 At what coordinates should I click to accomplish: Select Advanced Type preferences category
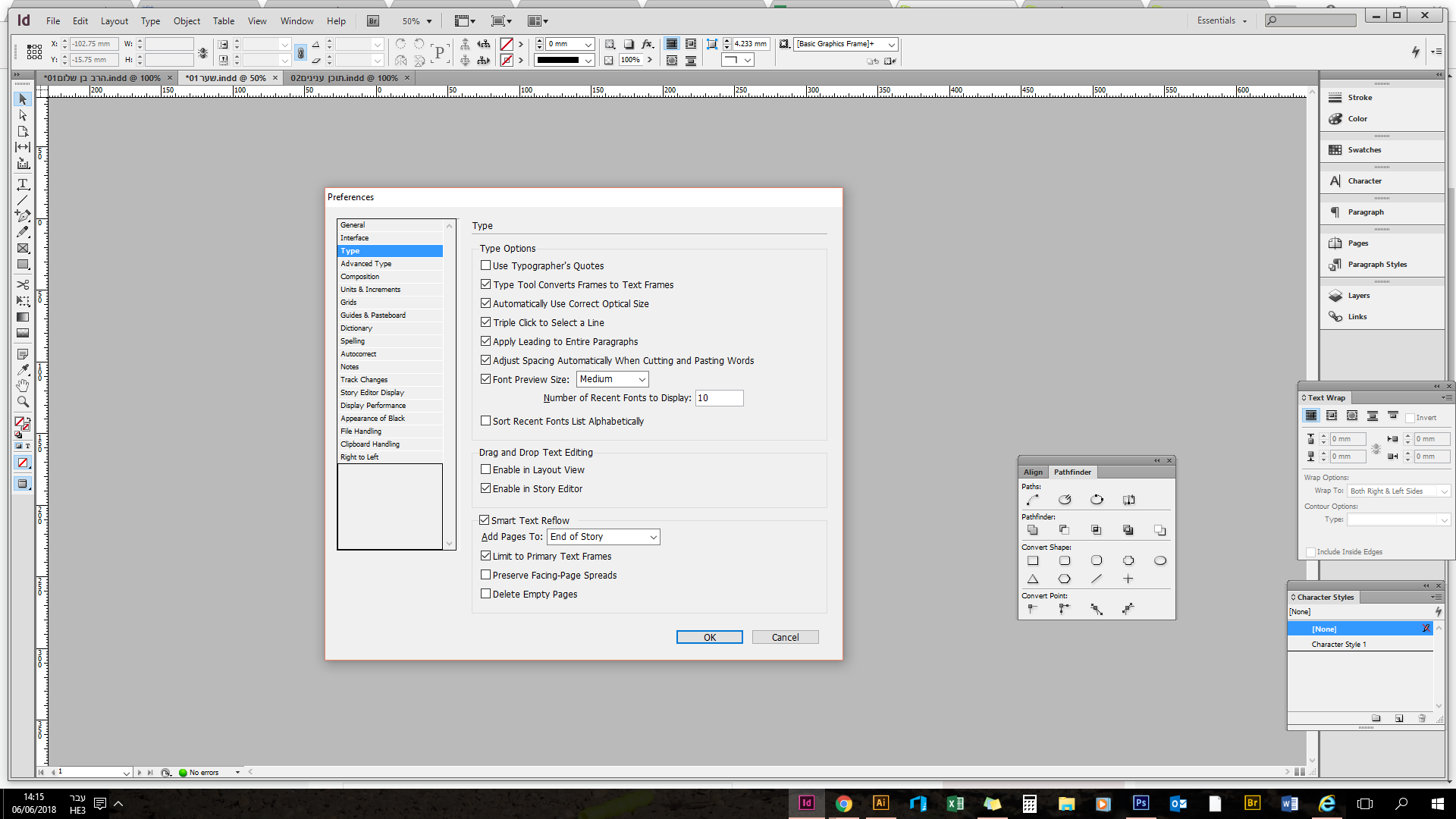coord(390,264)
